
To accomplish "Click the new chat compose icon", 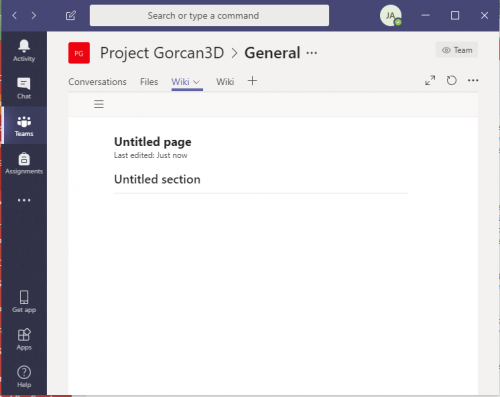I will coord(71,15).
